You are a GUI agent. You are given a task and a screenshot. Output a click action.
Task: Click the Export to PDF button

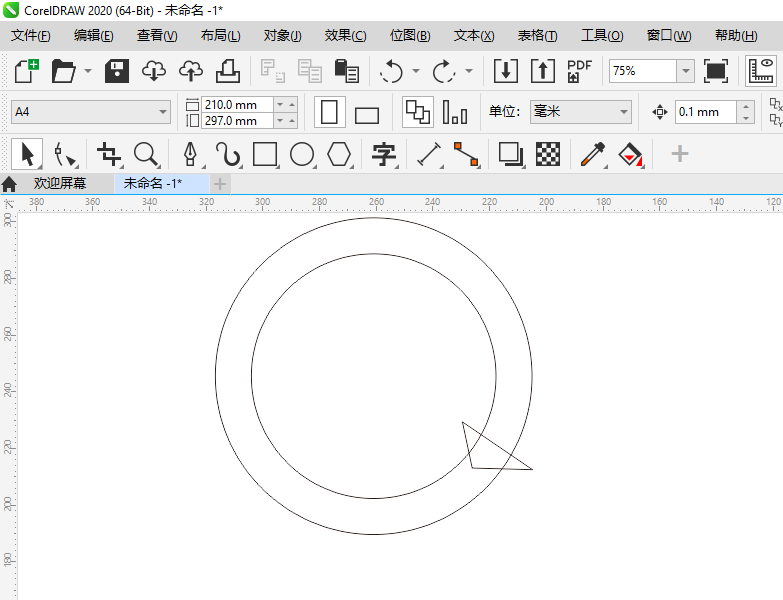(x=580, y=71)
